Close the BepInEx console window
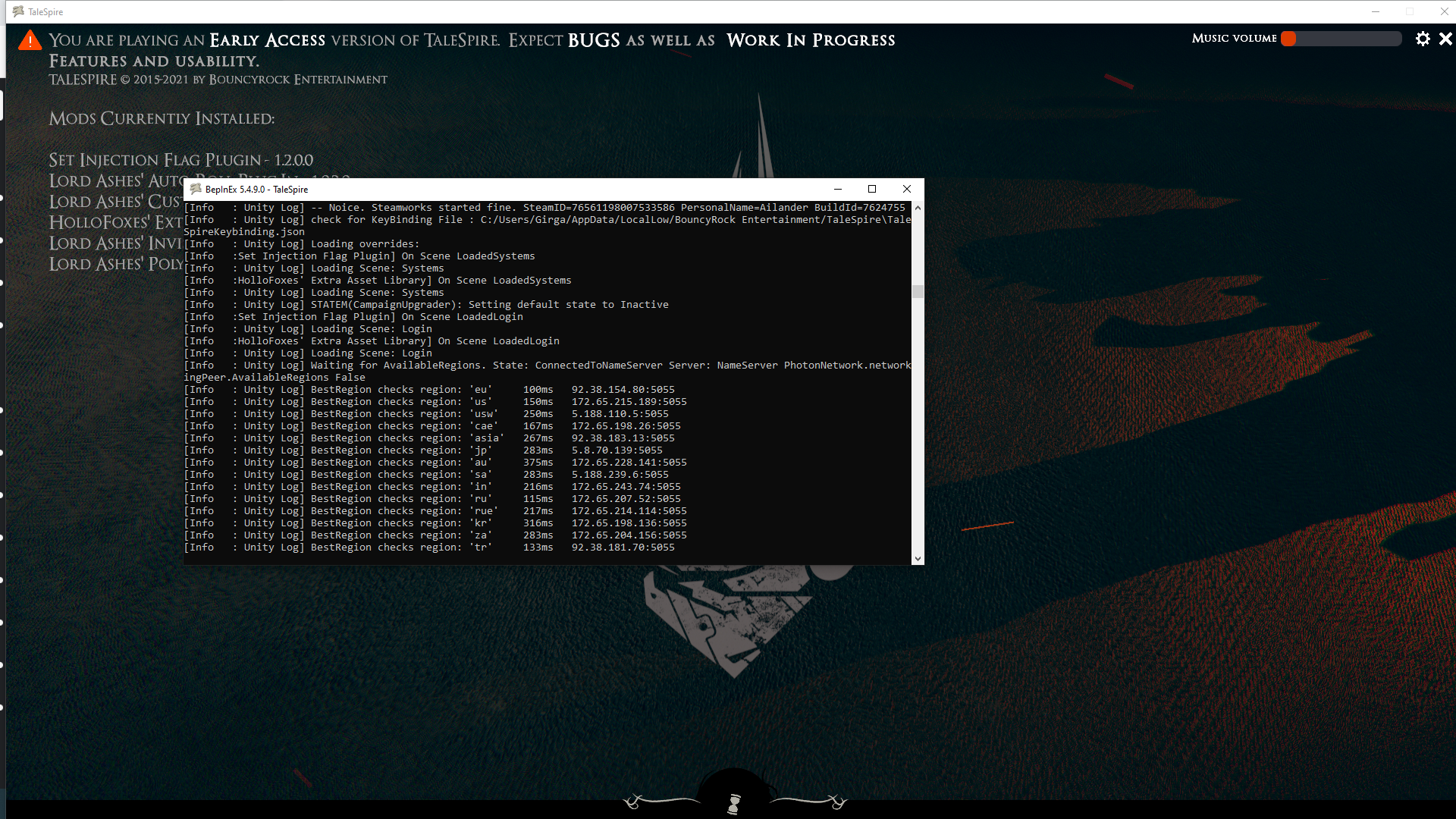The image size is (1456, 819). [907, 189]
